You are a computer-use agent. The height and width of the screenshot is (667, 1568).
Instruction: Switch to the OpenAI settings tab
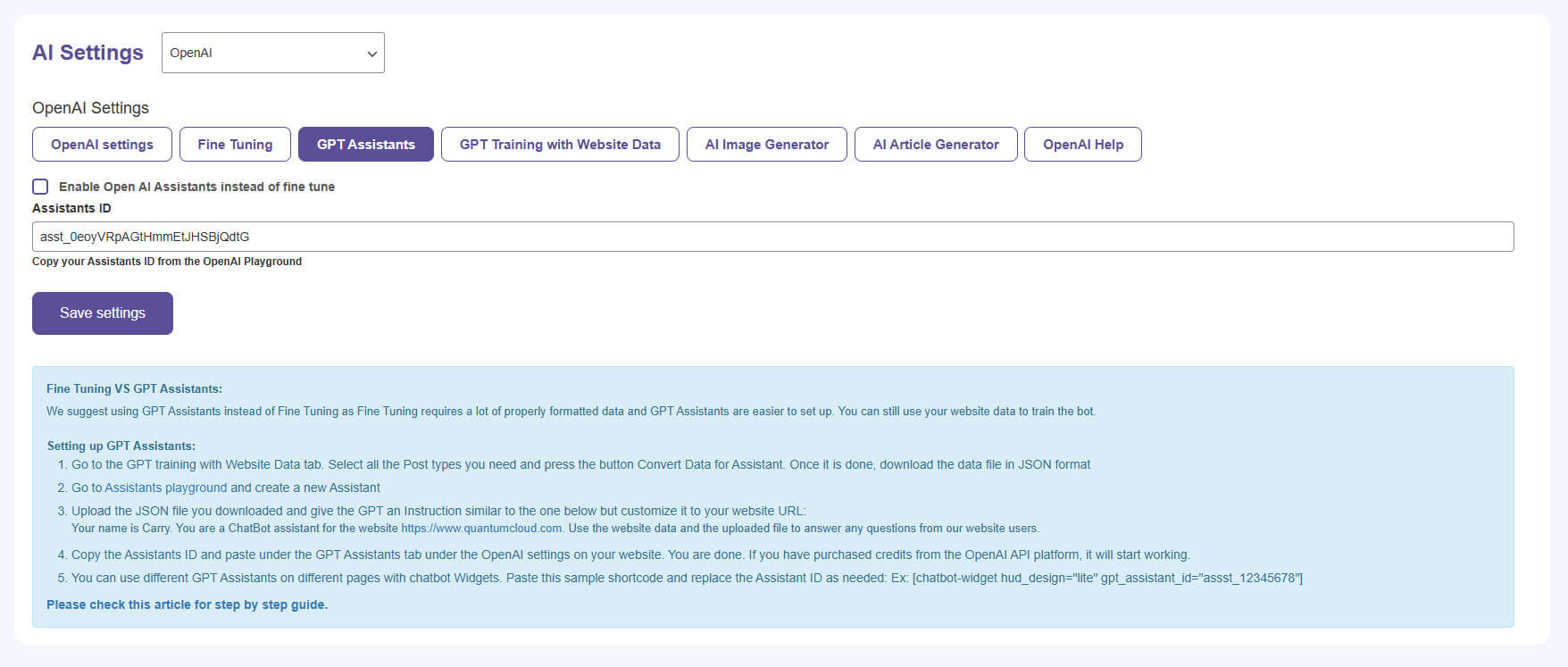102,145
